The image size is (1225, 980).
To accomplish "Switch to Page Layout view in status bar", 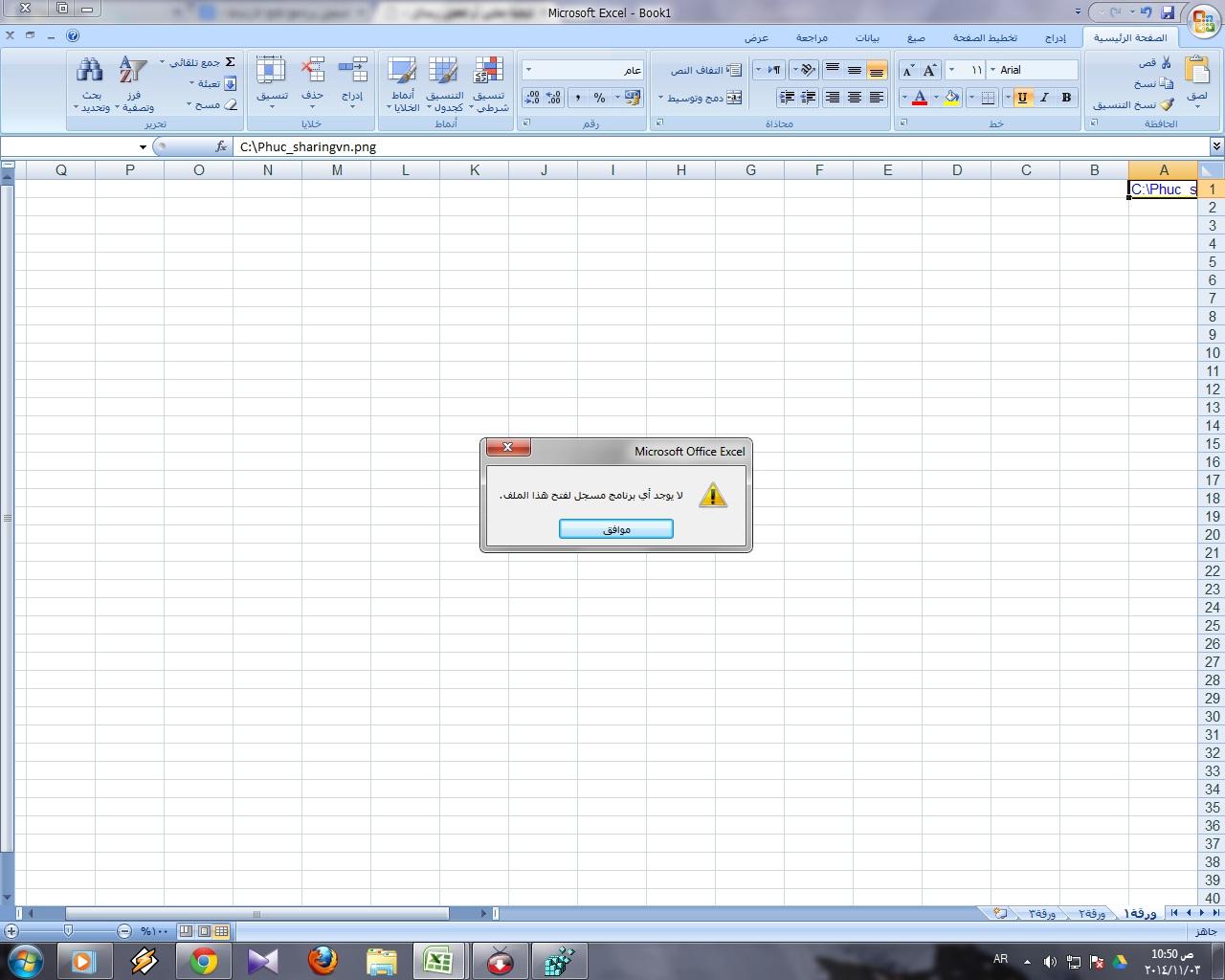I will [204, 931].
